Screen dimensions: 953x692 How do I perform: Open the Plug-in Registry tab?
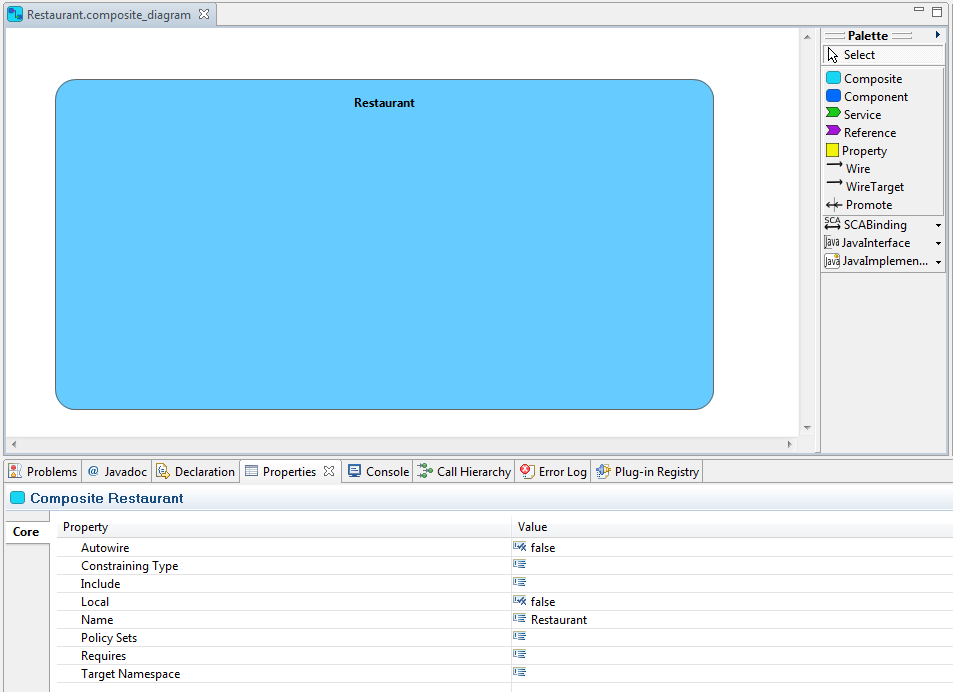pos(648,471)
